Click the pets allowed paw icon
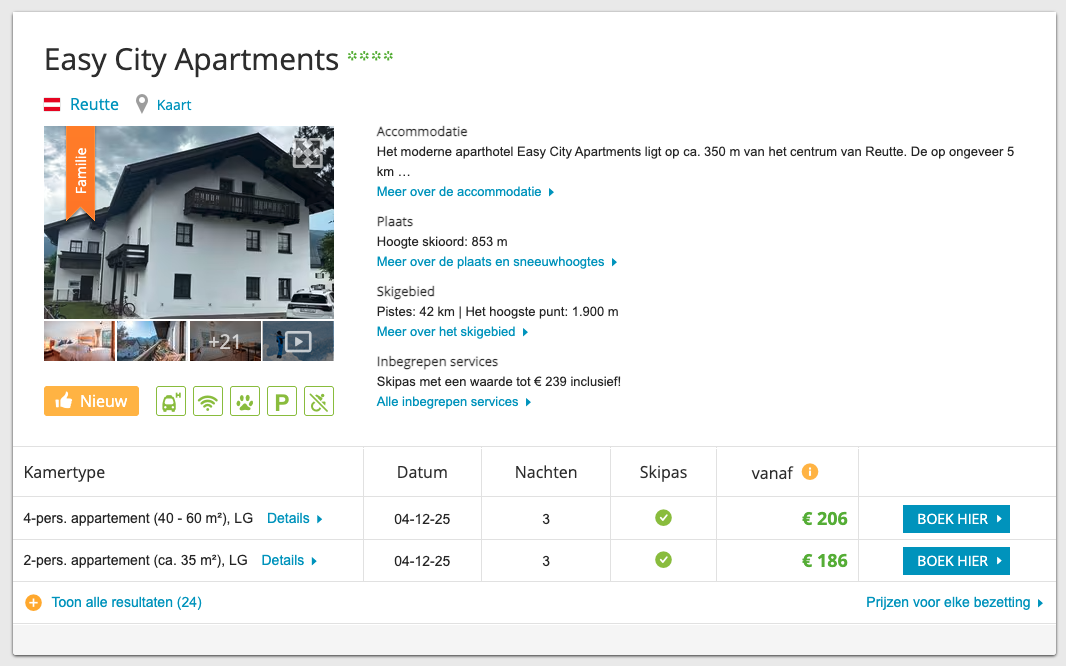Viewport: 1066px width, 666px height. (x=245, y=401)
